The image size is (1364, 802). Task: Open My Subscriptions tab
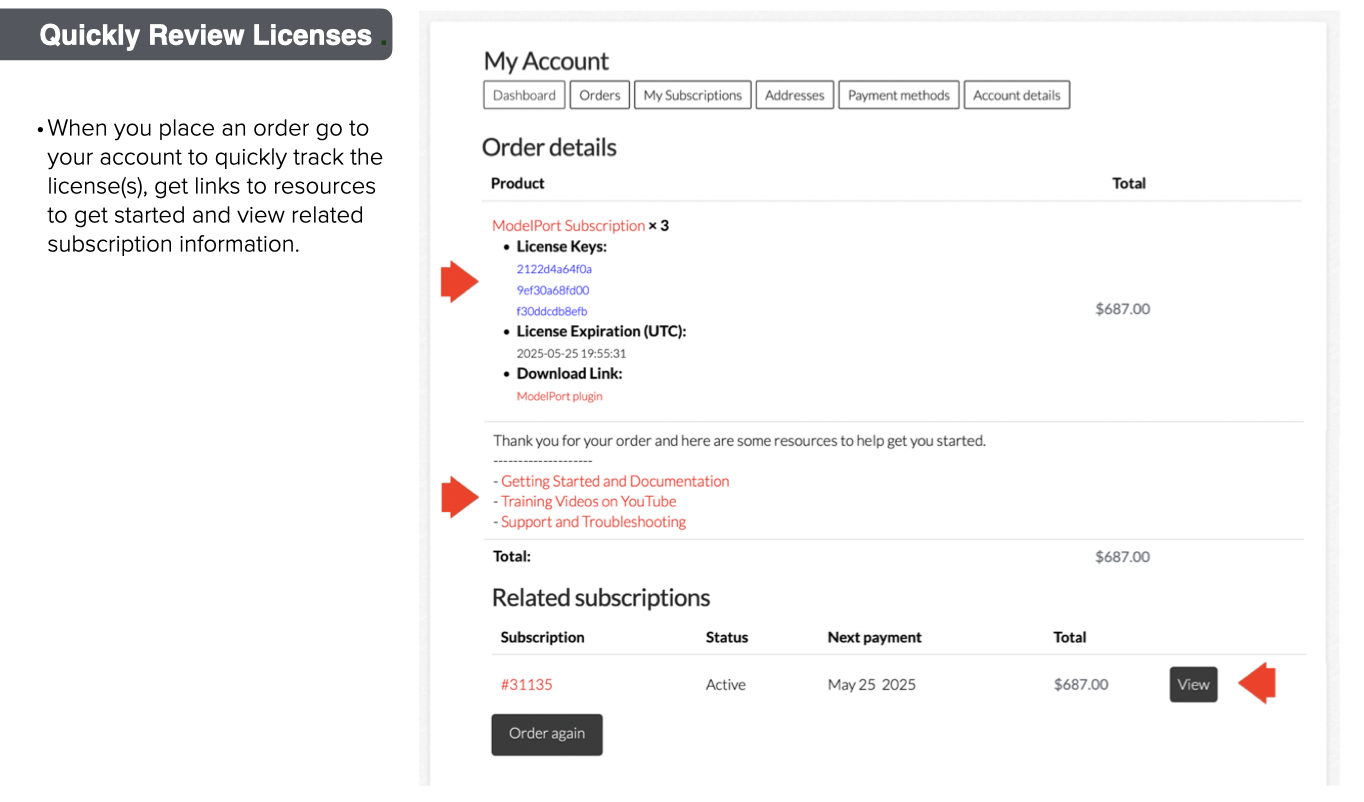click(692, 95)
